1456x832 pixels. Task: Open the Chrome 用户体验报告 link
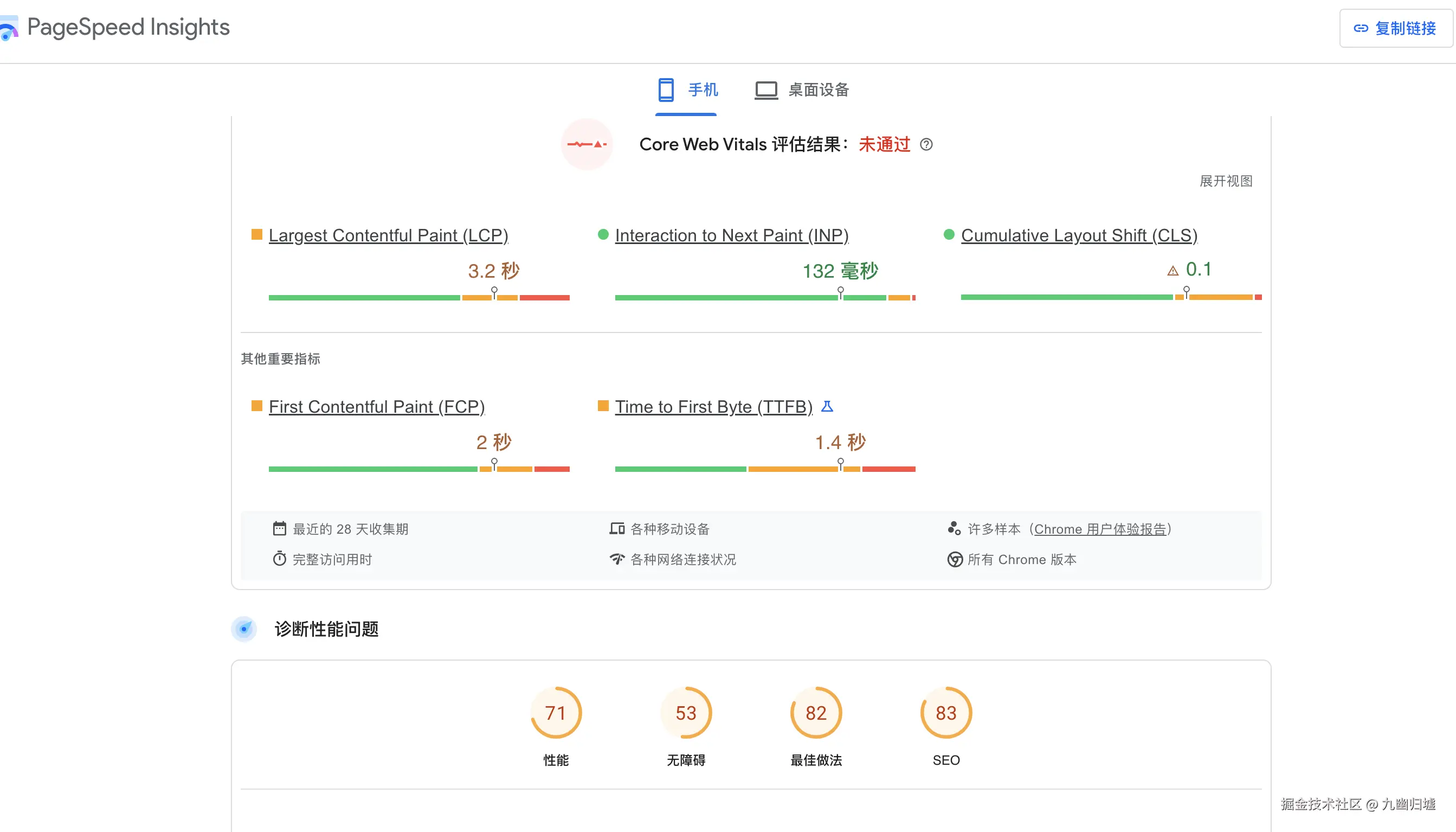1100,529
